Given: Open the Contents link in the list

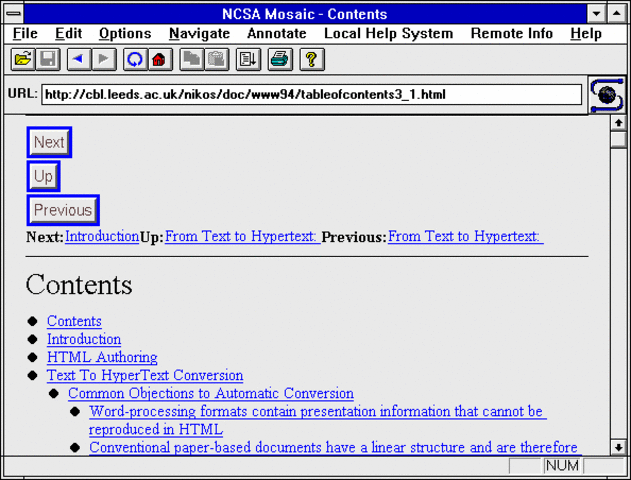Looking at the screenshot, I should coord(74,321).
